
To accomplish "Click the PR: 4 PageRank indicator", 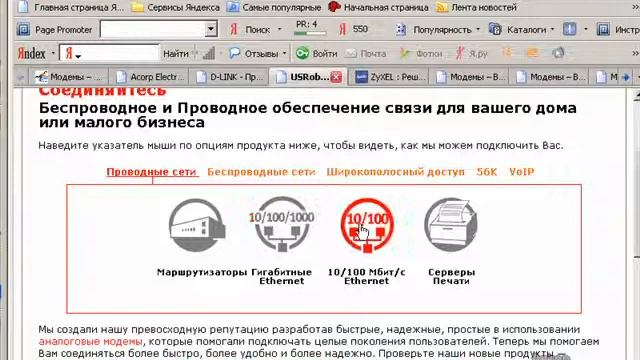I will pyautogui.click(x=310, y=28).
